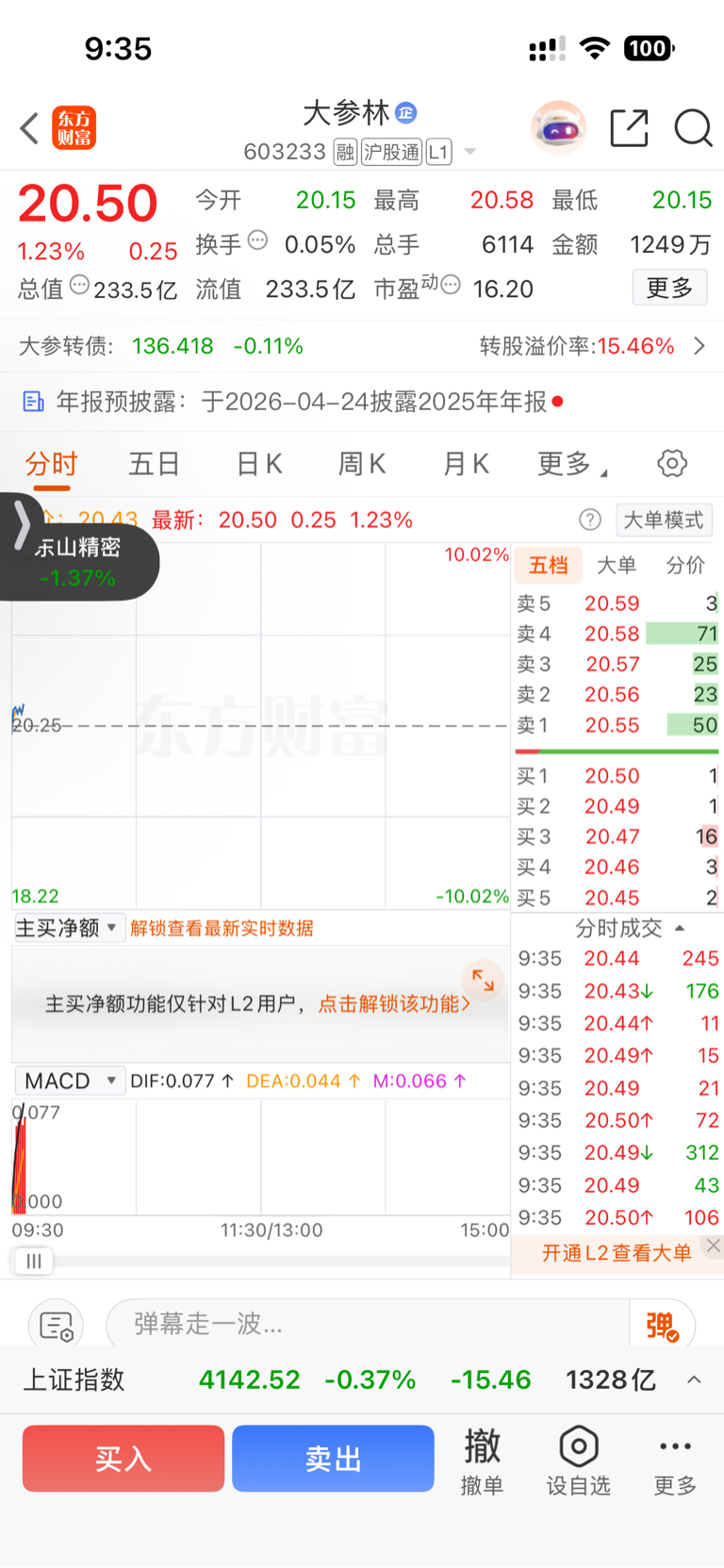Tap the verified badge next to 大参林
The width and height of the screenshot is (724, 1568).
point(406,112)
